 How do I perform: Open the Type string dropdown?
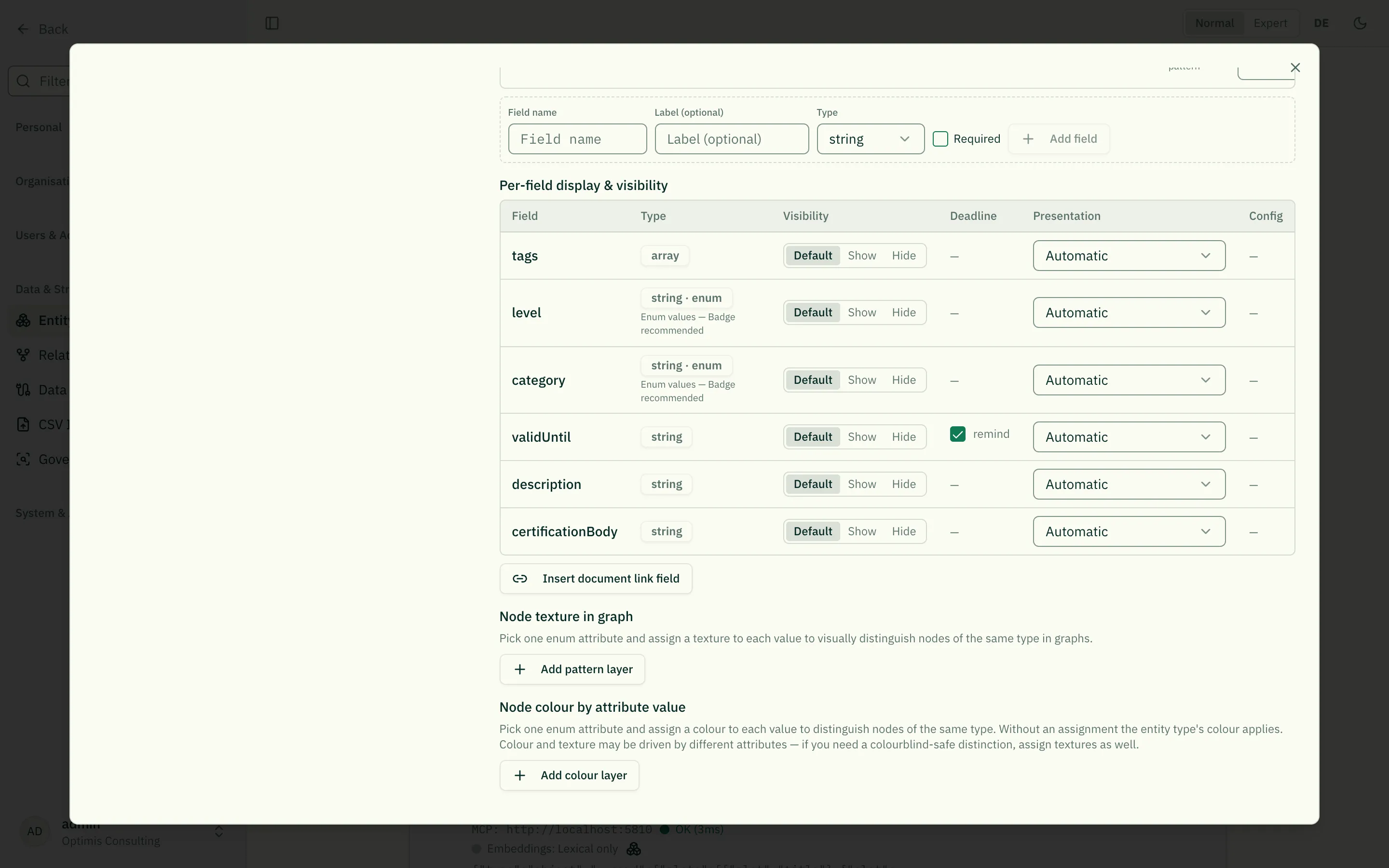tap(870, 139)
